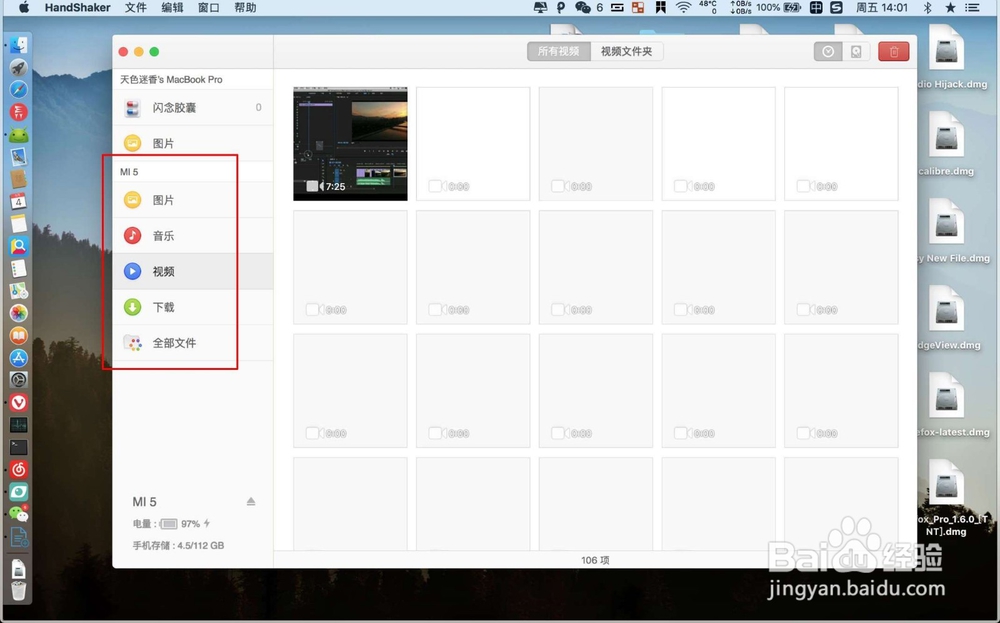Screen dimensions: 1000x623
Task: Open the 帮助 menu
Action: (x=245, y=8)
